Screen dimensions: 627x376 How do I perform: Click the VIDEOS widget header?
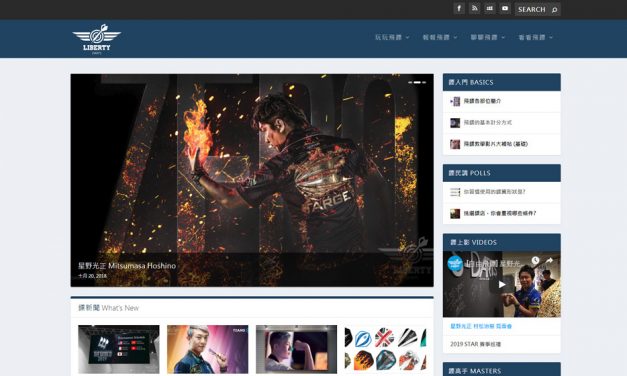coord(501,242)
